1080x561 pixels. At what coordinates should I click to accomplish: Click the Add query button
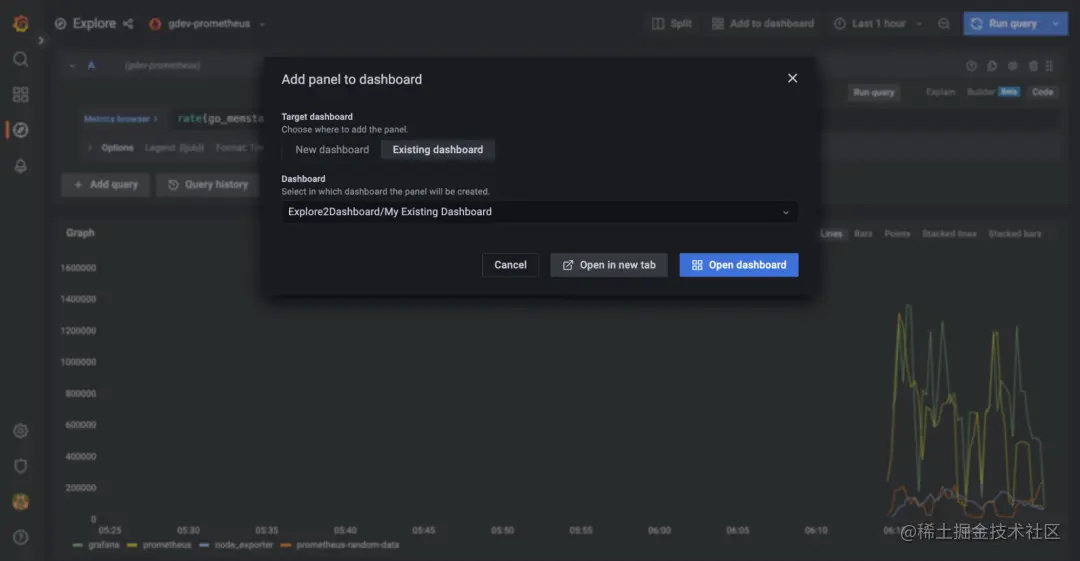105,185
